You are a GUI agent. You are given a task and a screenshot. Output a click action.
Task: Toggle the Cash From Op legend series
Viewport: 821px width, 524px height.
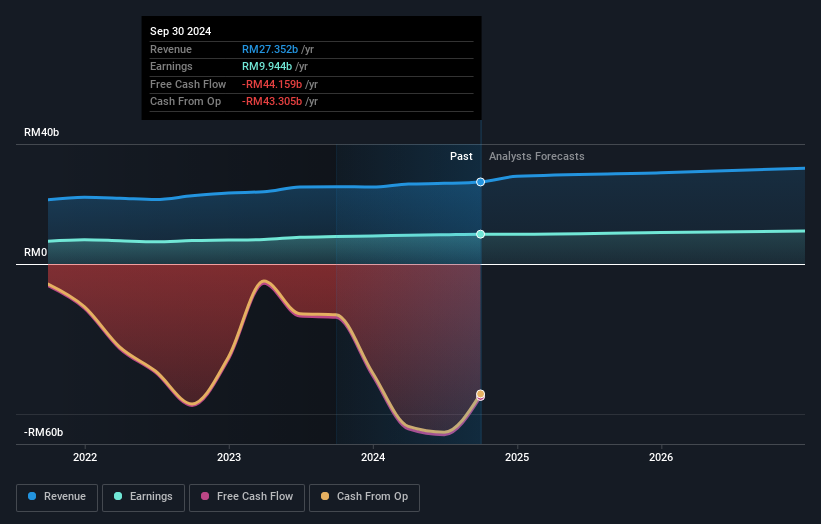click(x=364, y=497)
